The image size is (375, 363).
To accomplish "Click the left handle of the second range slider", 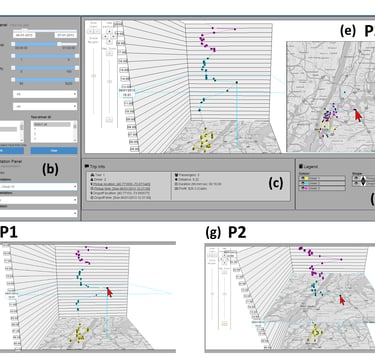I will pos(13,56).
